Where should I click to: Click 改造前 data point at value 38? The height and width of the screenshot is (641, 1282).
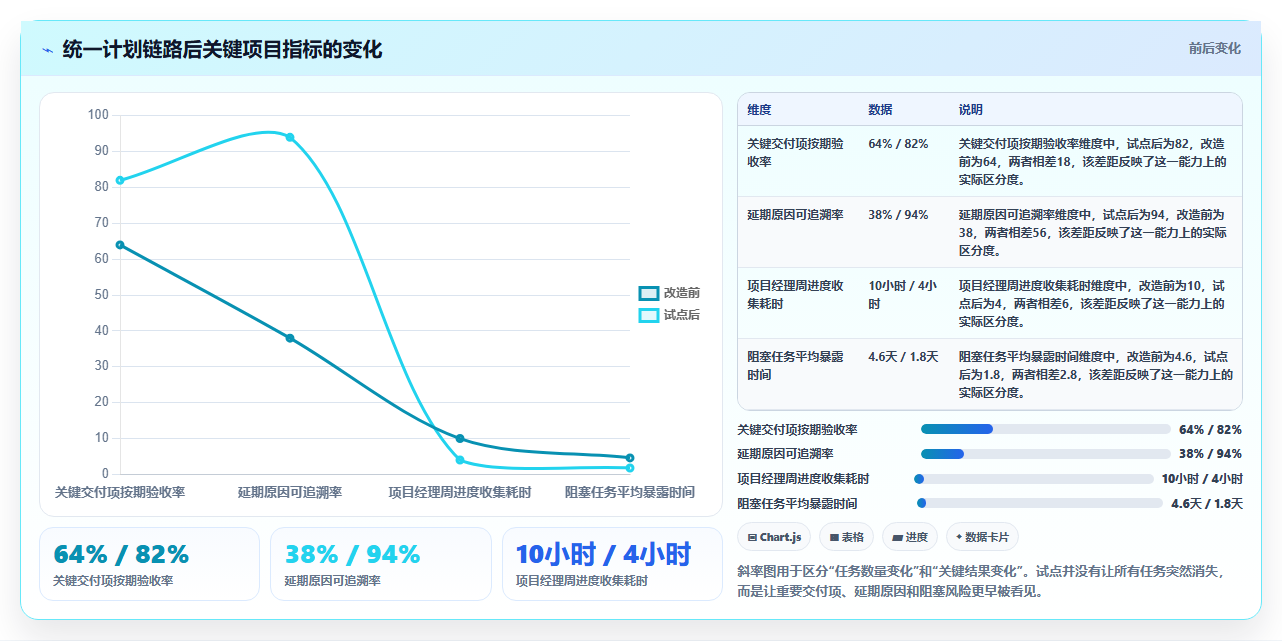(x=290, y=338)
